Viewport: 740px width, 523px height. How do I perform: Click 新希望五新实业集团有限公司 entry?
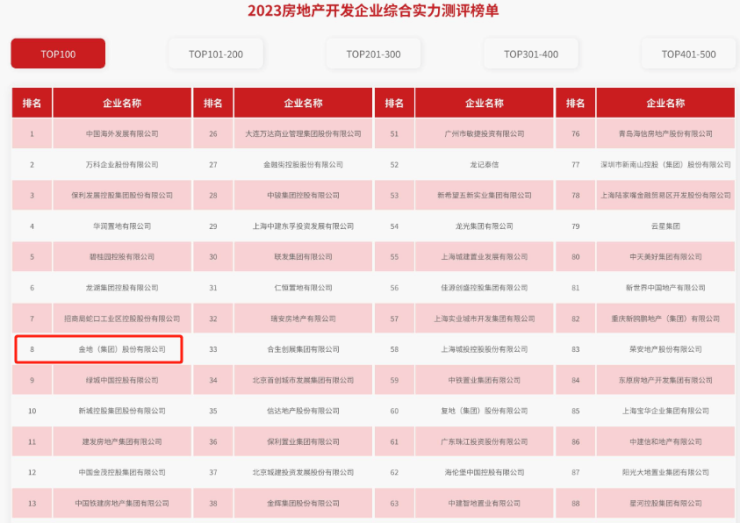(485, 195)
